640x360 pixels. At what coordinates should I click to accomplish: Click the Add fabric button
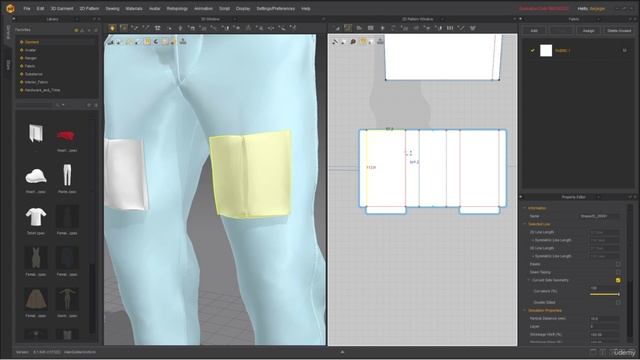[x=534, y=31]
